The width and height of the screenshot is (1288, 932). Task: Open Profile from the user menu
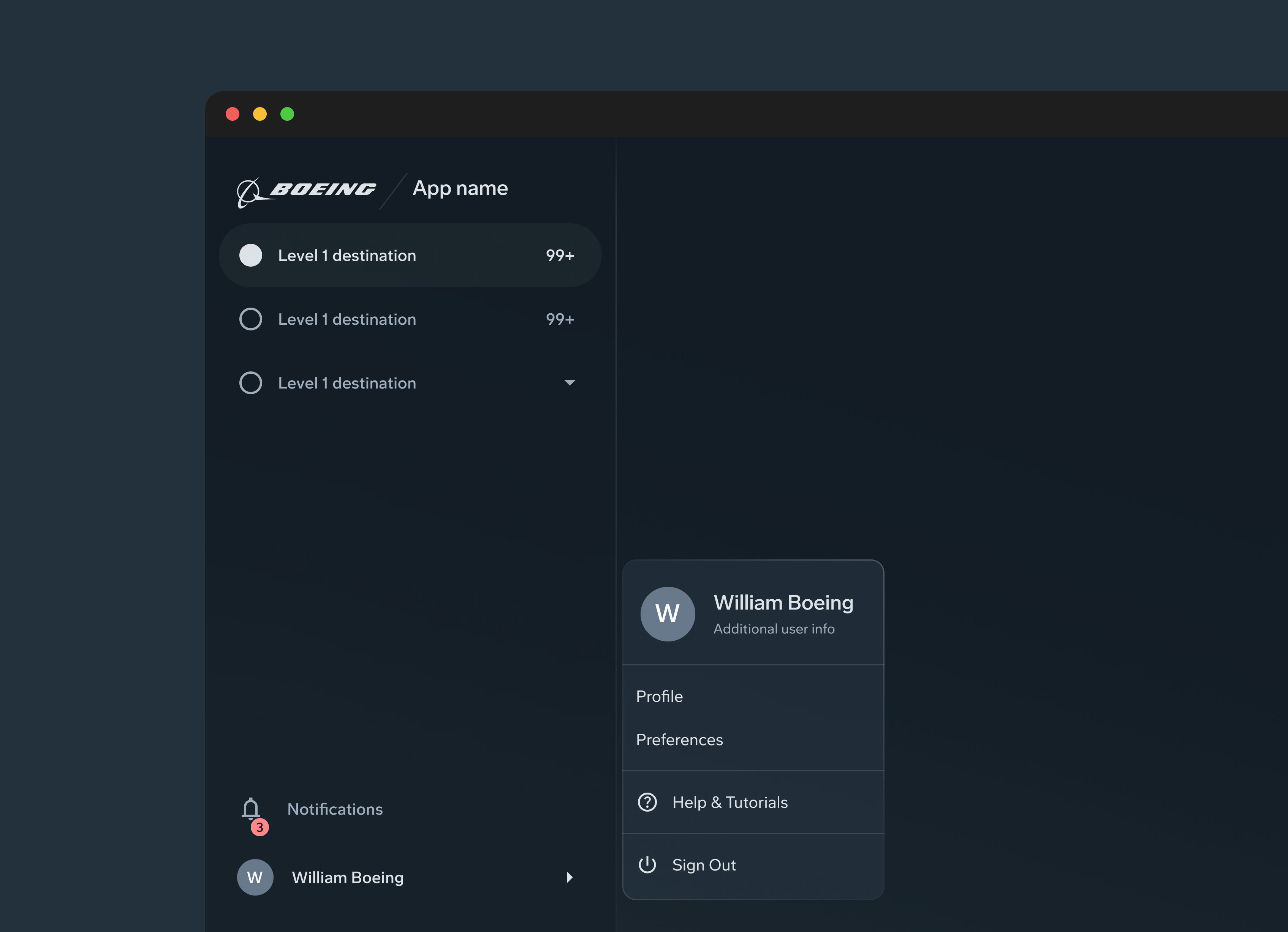[659, 697]
